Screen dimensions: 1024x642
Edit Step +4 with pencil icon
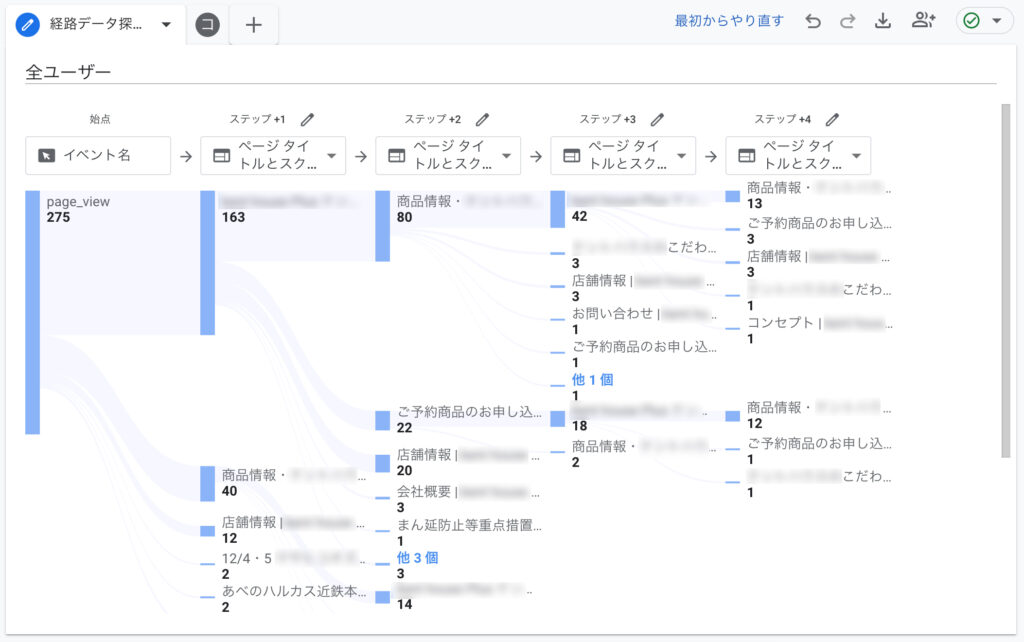coord(833,120)
